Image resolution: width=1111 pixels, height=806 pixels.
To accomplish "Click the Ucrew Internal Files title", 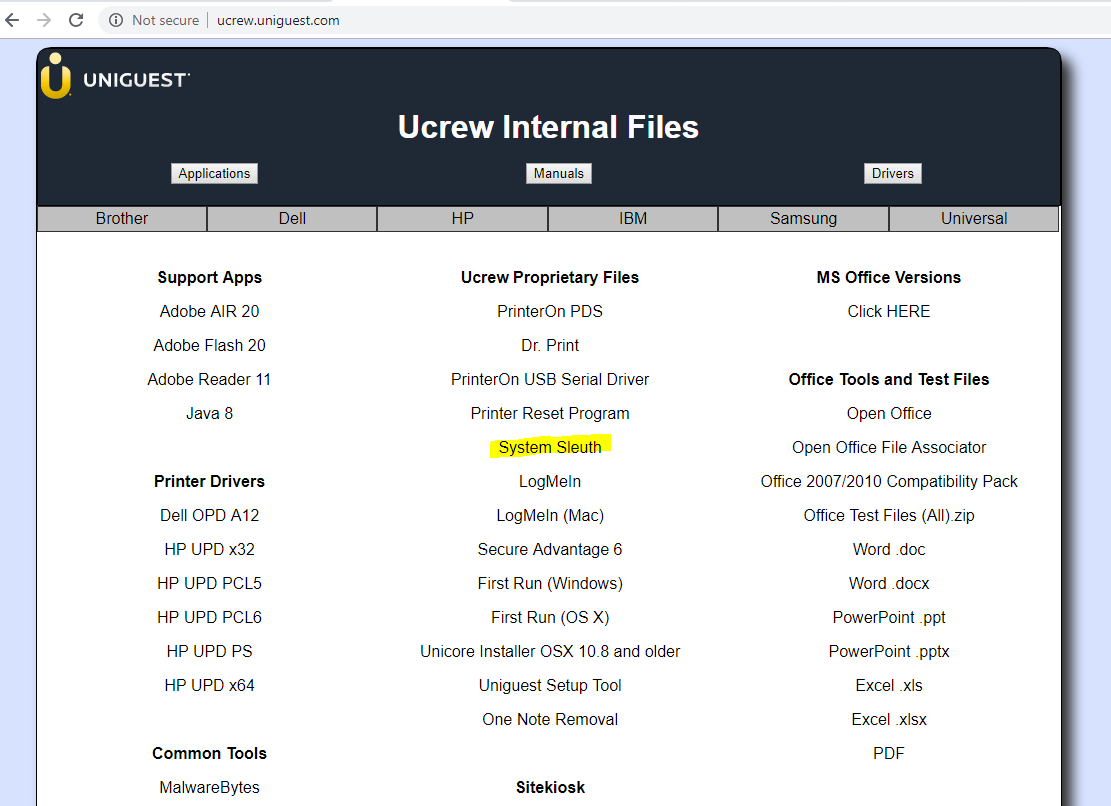I will tap(548, 127).
